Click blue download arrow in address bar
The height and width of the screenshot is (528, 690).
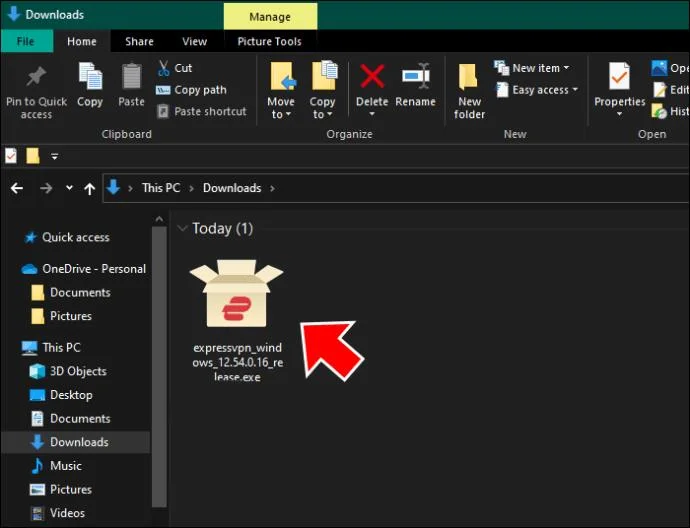[x=114, y=187]
